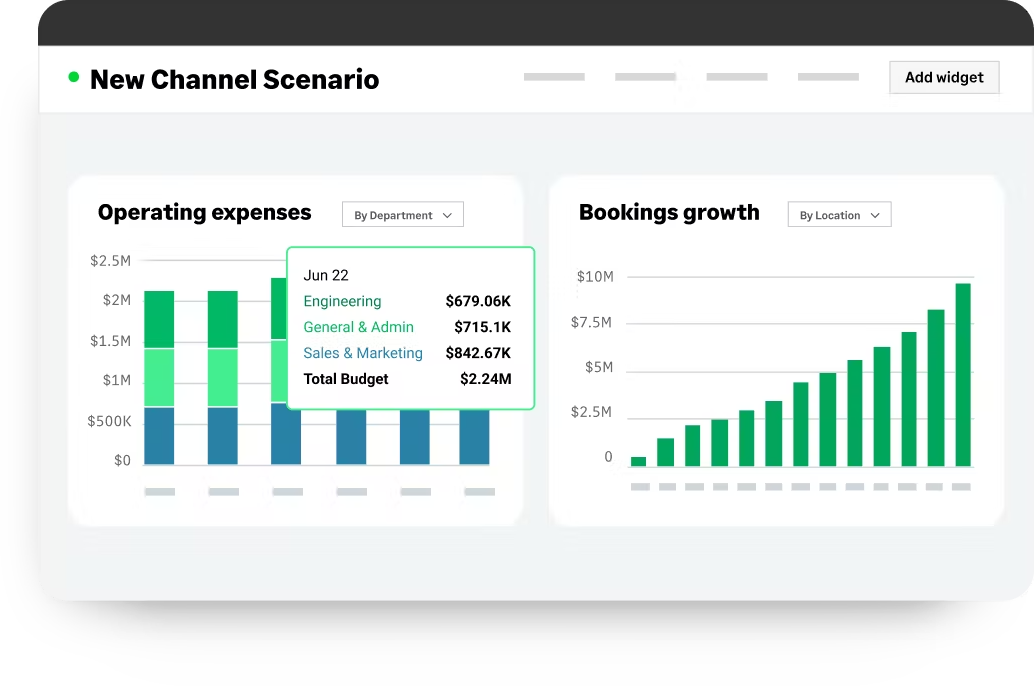
Task: Open the first gray placeholder header menu item
Action: click(554, 77)
